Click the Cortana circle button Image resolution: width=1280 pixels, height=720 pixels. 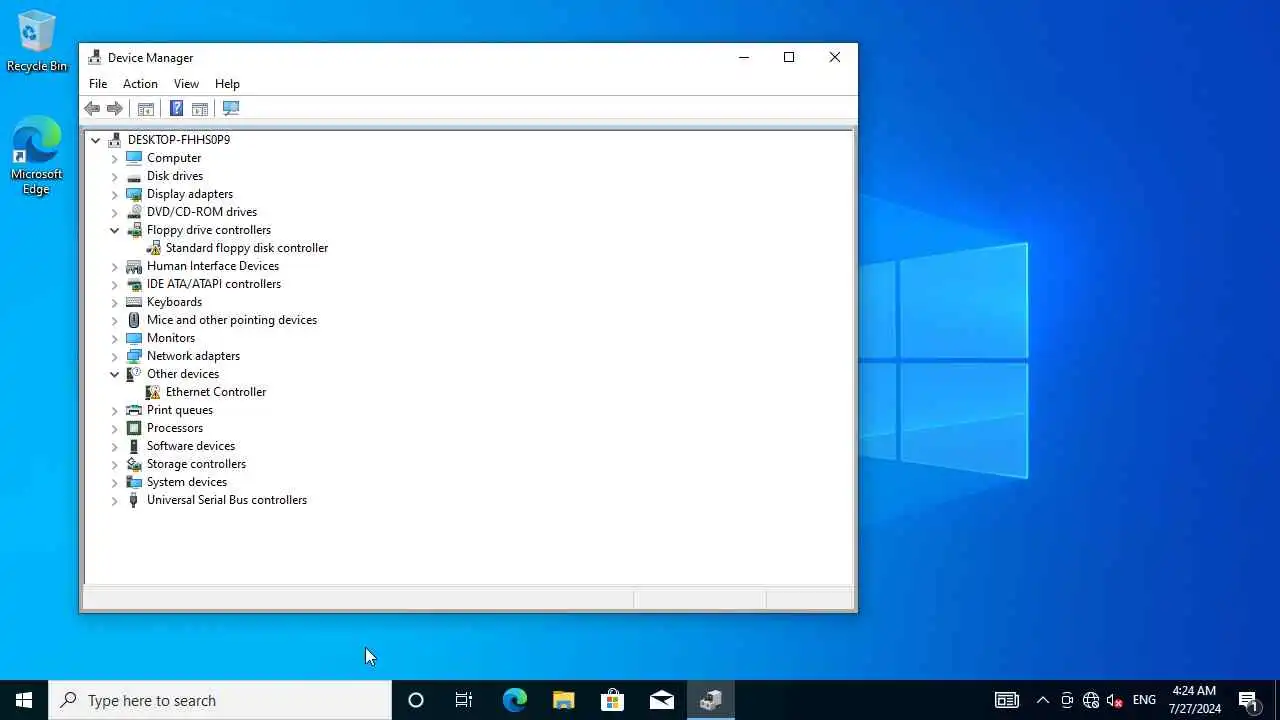[x=416, y=700]
